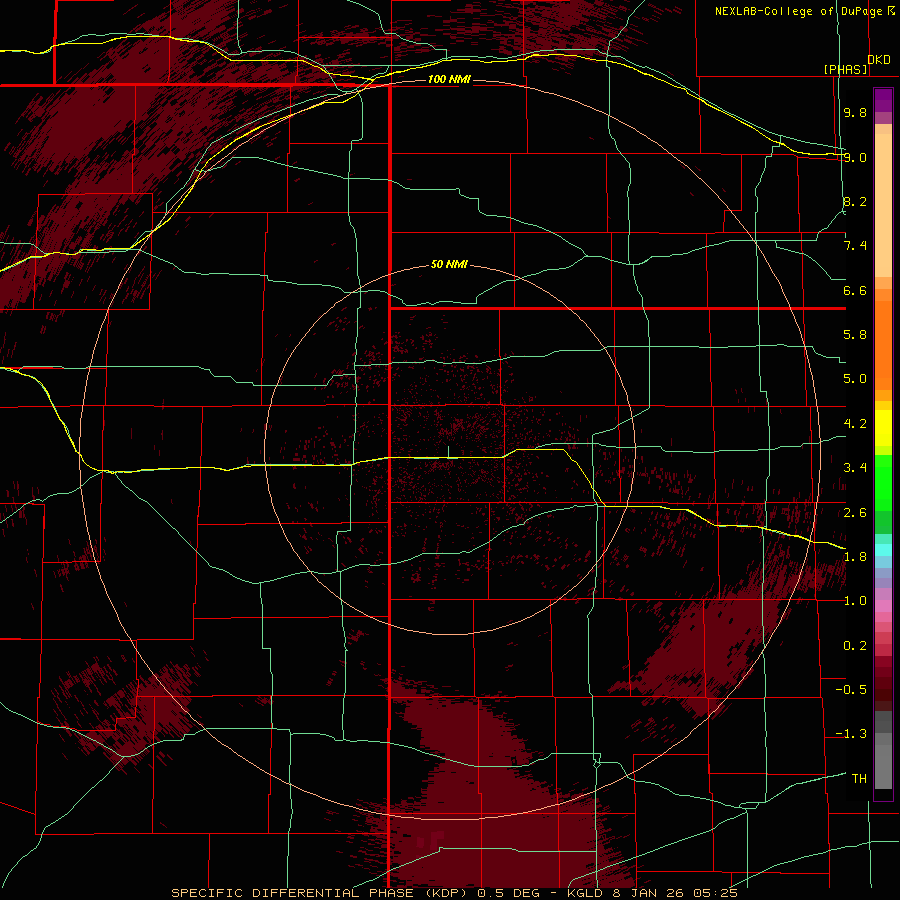Screen dimensions: 900x900
Task: Click the Specific Differential Phase title caption
Action: point(455,893)
